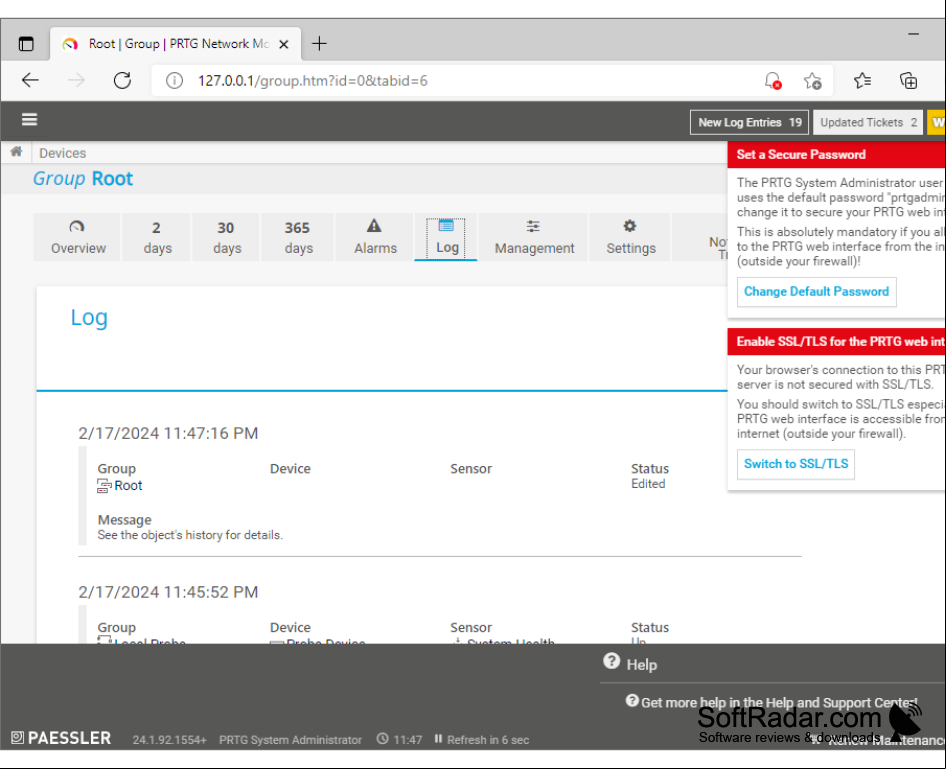Open the browser tab actions menu icon
This screenshot has height=769, width=946.
click(x=26, y=44)
